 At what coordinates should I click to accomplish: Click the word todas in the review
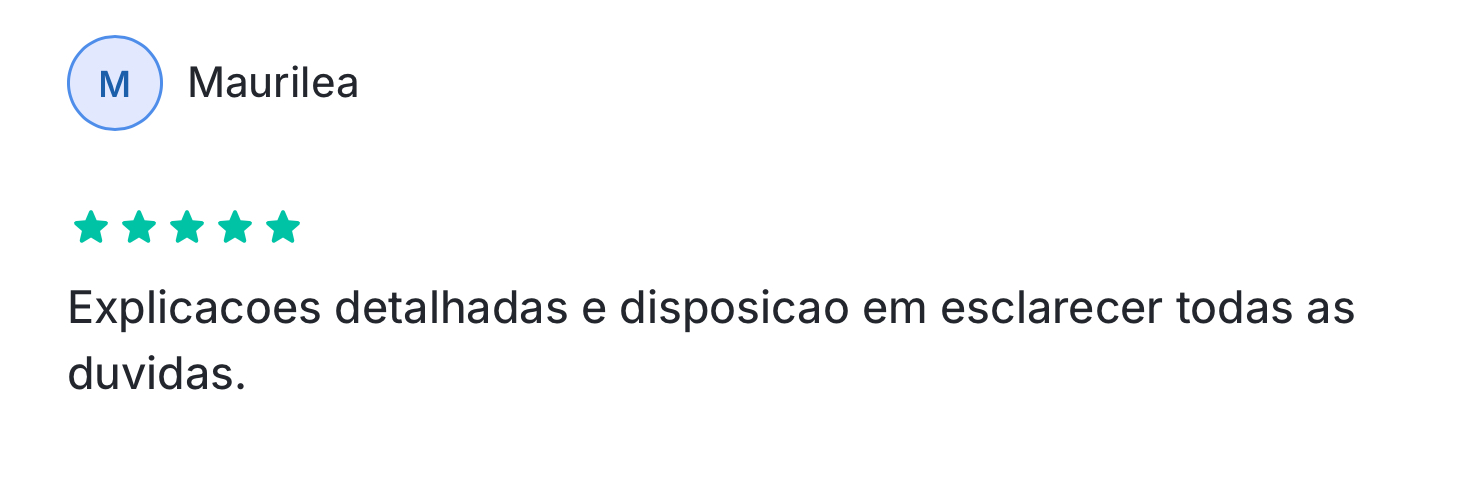(1237, 308)
